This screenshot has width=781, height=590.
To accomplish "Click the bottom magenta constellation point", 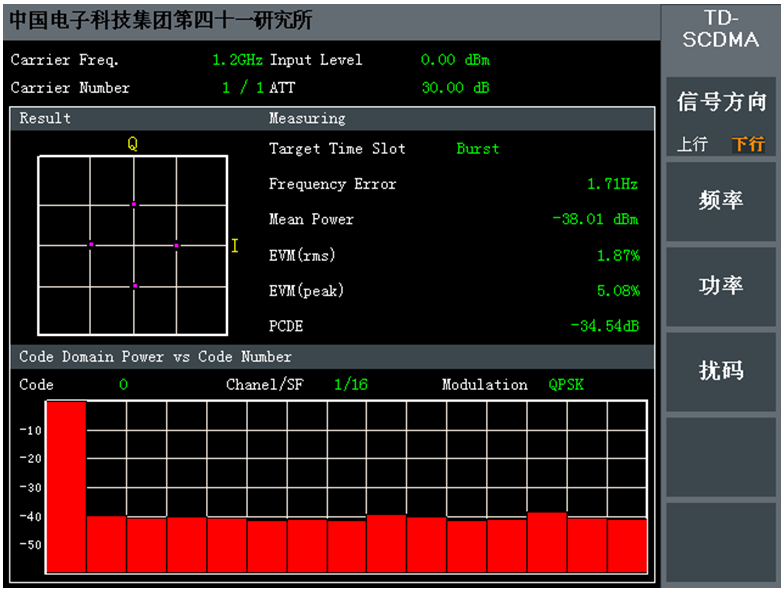I will [135, 286].
